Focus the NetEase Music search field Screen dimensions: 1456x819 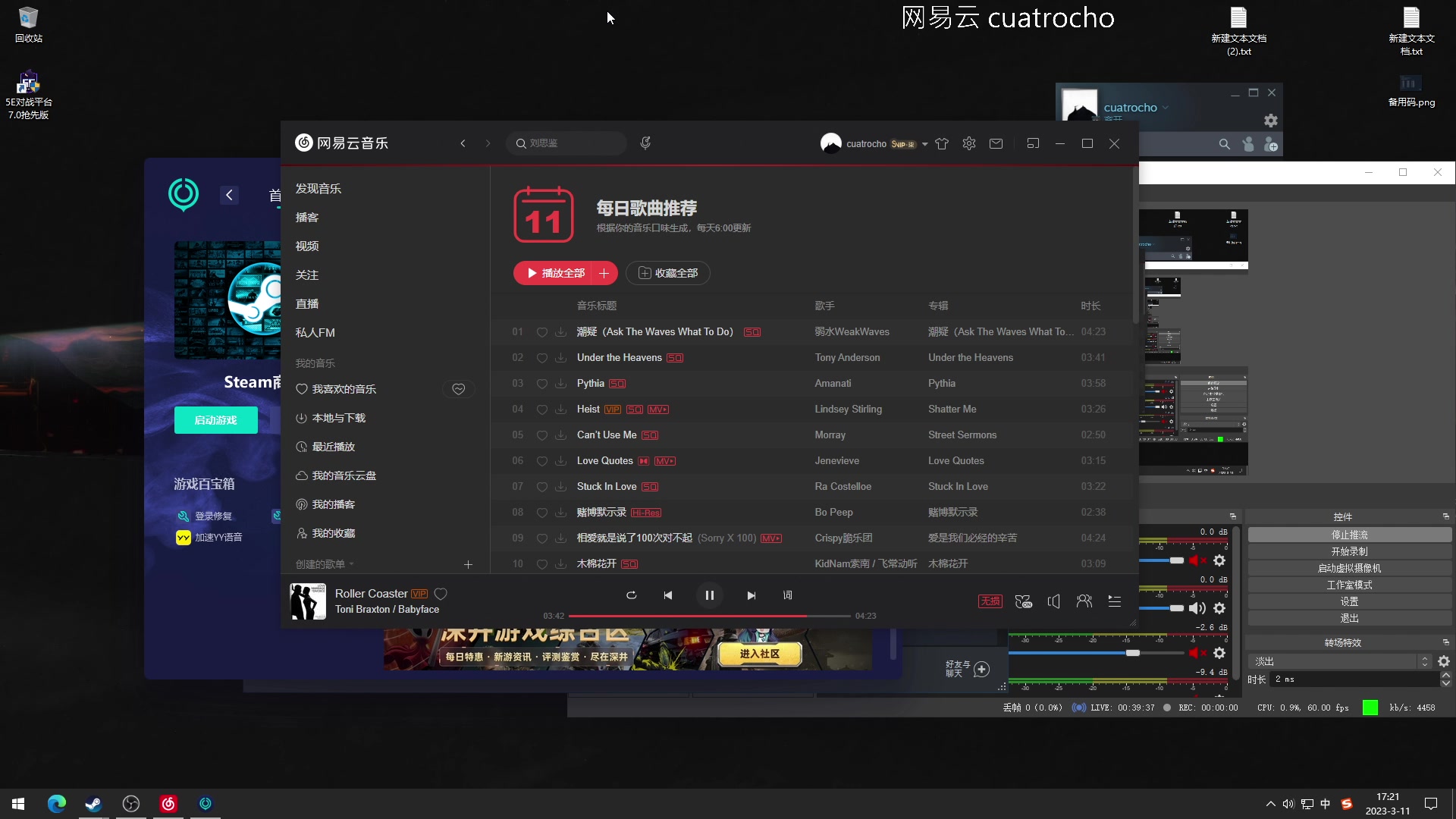566,143
